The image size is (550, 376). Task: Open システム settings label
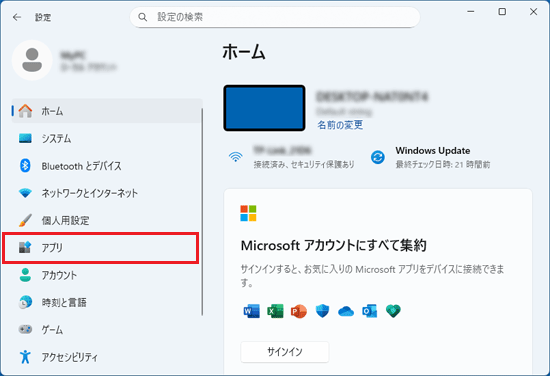(56, 139)
